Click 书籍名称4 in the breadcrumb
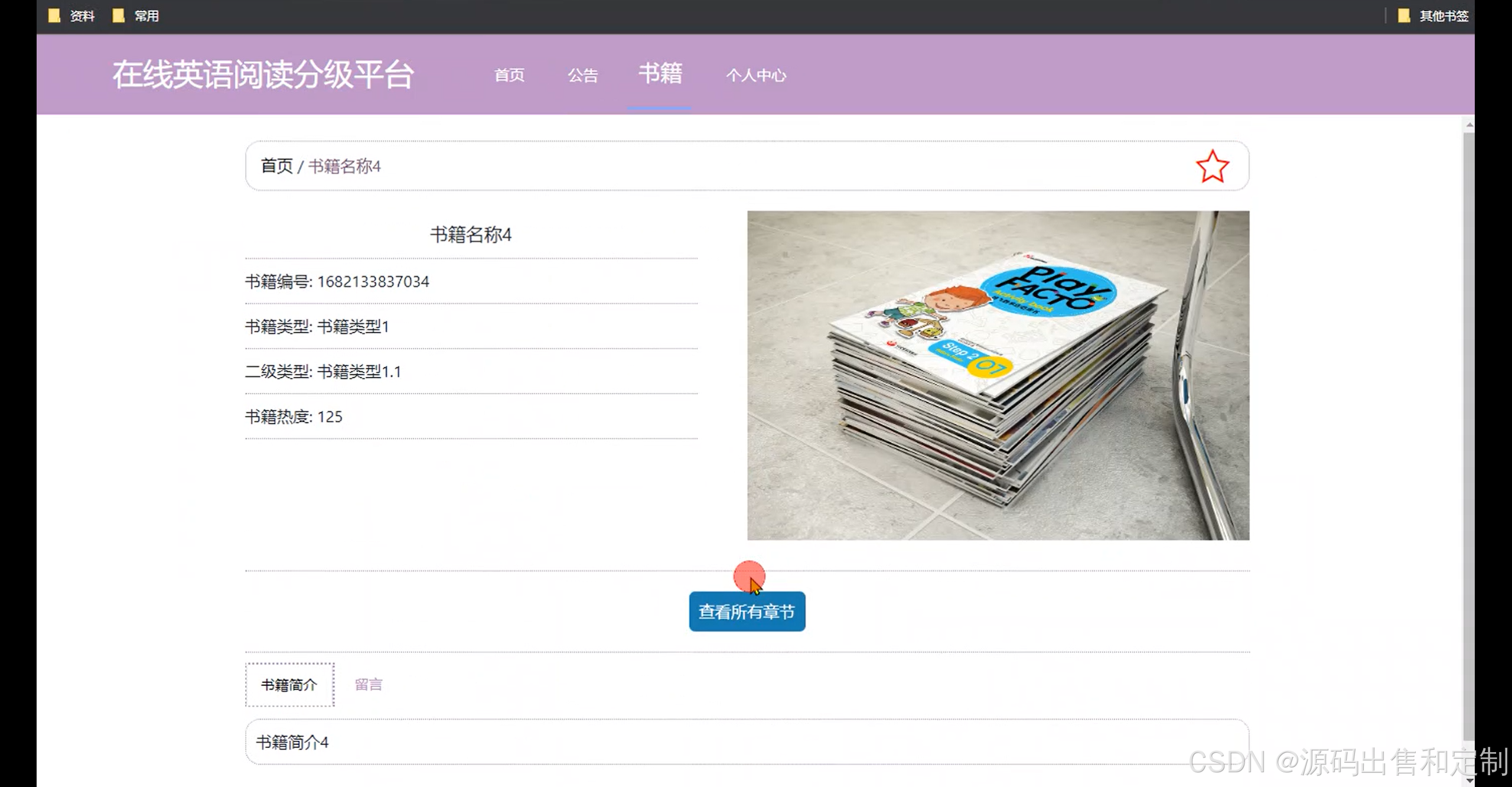This screenshot has width=1512, height=787. [x=344, y=166]
